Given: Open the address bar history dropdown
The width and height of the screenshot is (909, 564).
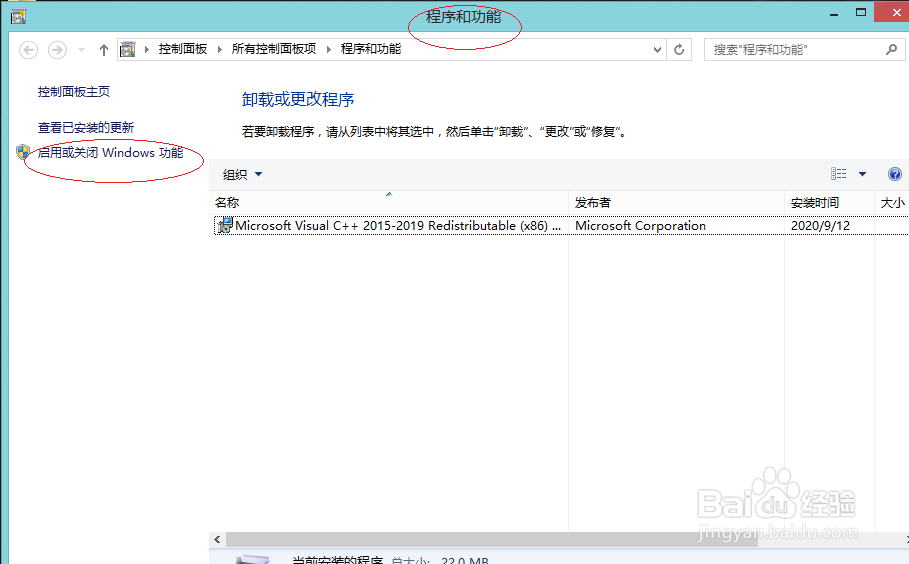Looking at the screenshot, I should click(x=657, y=50).
